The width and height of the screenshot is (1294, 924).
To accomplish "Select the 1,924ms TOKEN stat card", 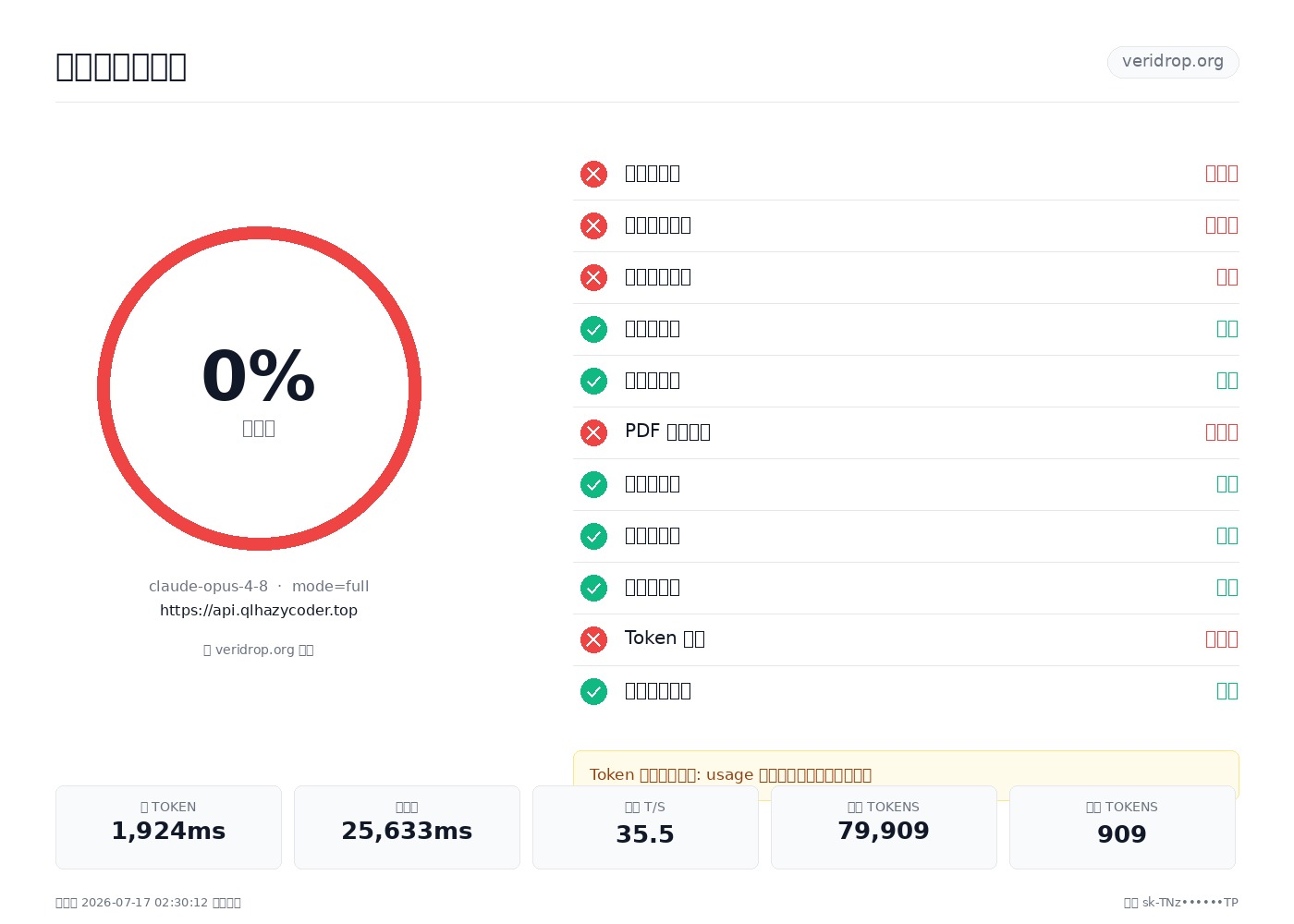I will (x=168, y=827).
